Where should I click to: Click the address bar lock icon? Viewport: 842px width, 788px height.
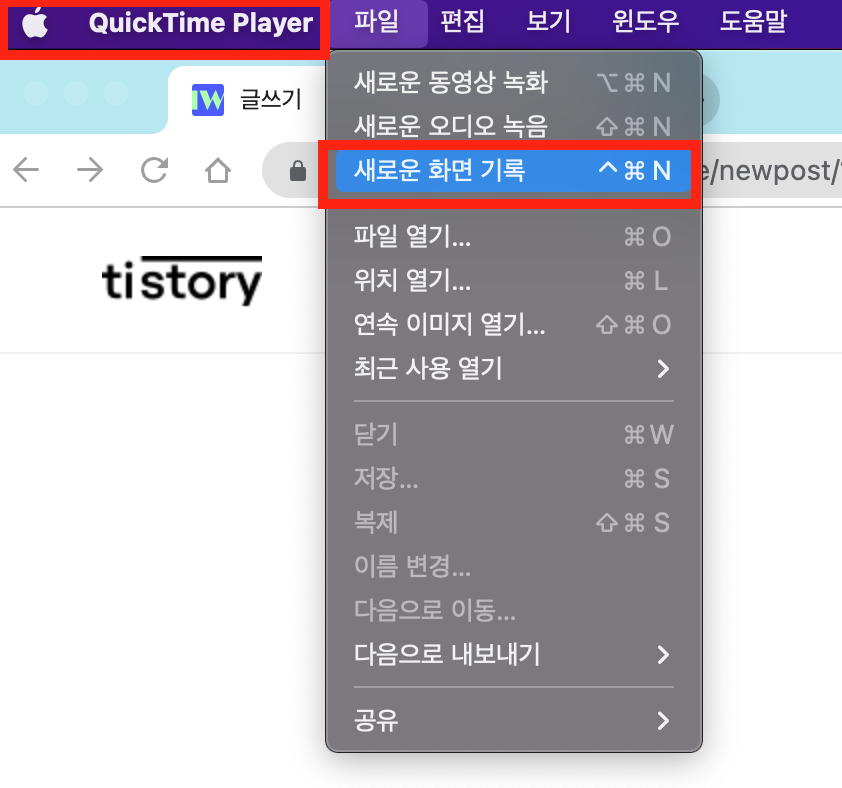coord(297,171)
